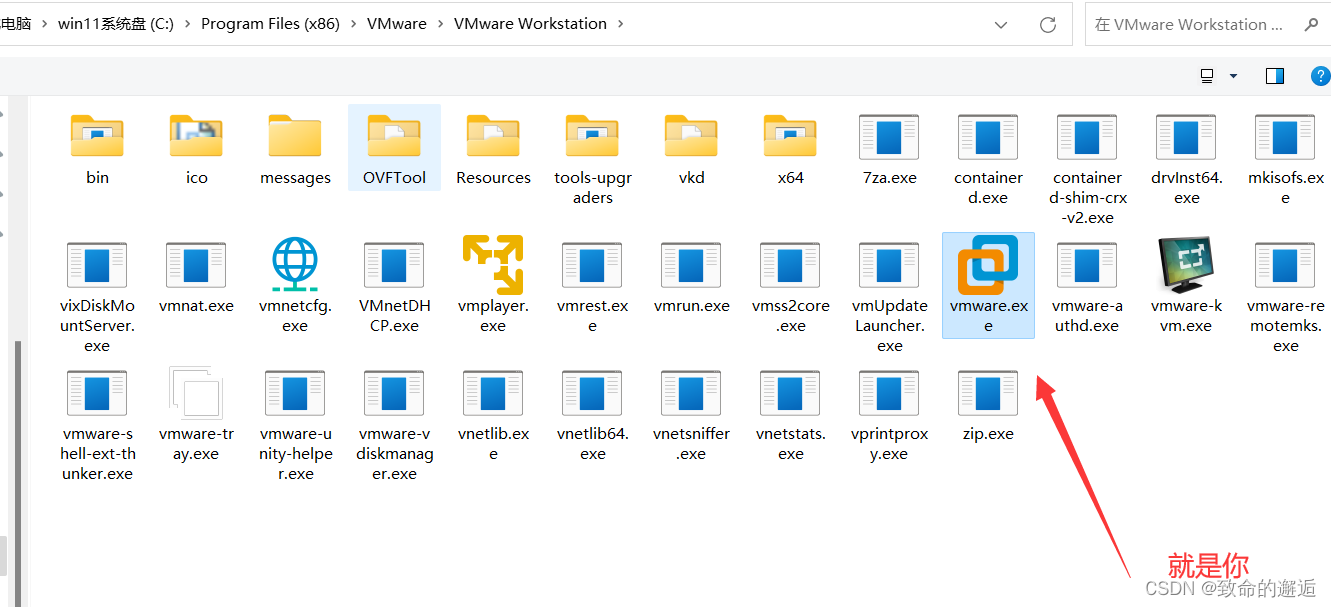
Task: Select the vnetsniffer.exe file
Action: pos(691,414)
